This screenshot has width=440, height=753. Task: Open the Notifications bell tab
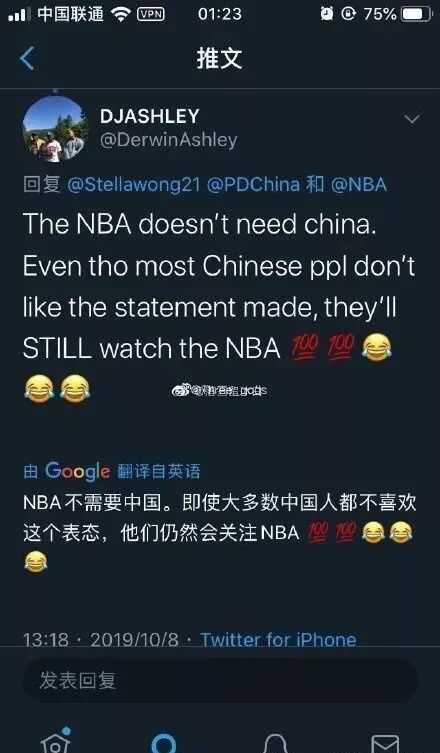(x=276, y=743)
